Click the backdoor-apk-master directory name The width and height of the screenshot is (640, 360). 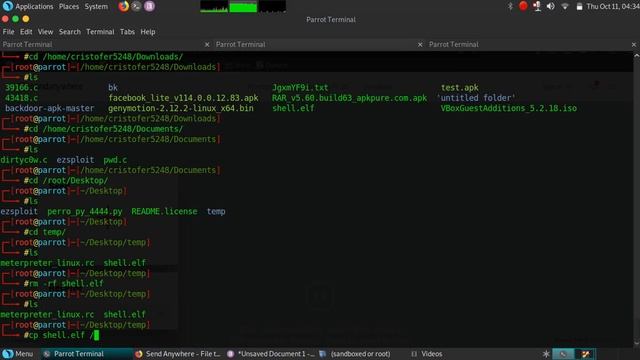[49, 108]
